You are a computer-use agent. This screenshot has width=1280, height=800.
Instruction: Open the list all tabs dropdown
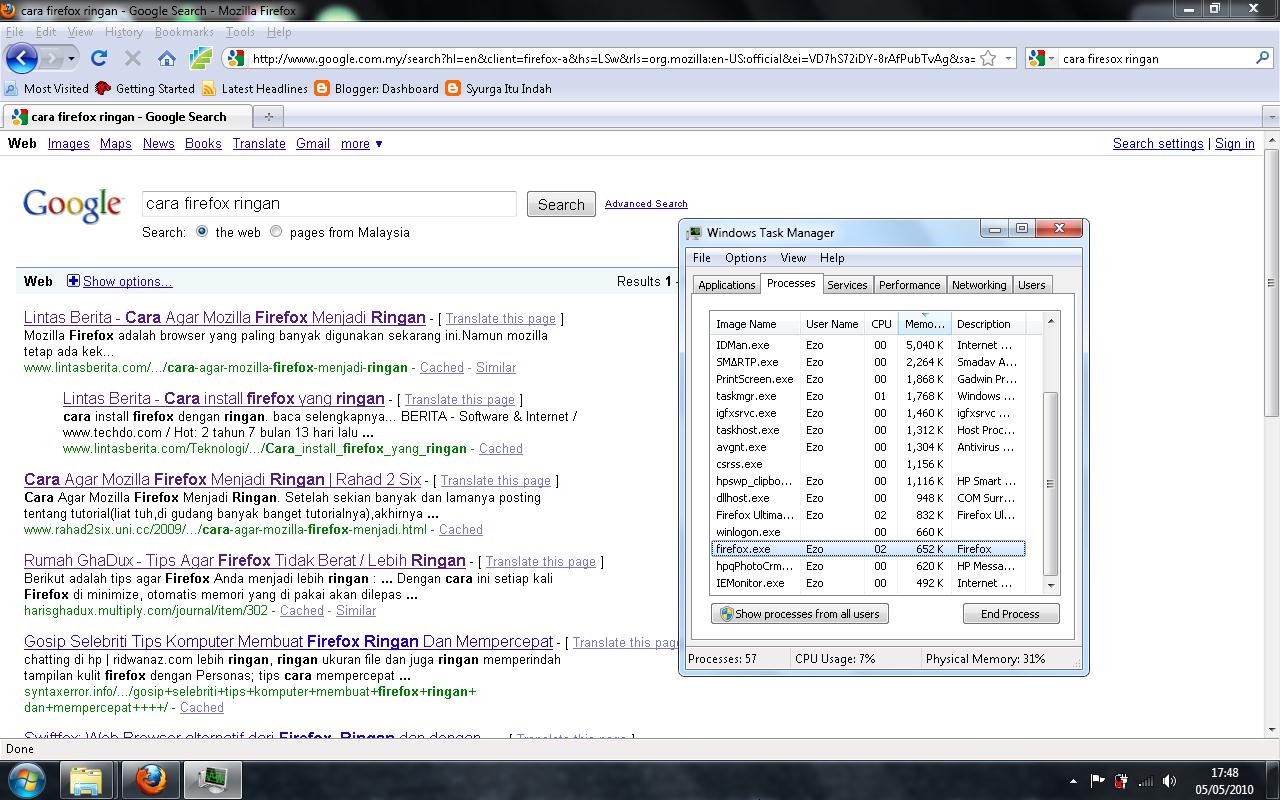coord(1272,117)
